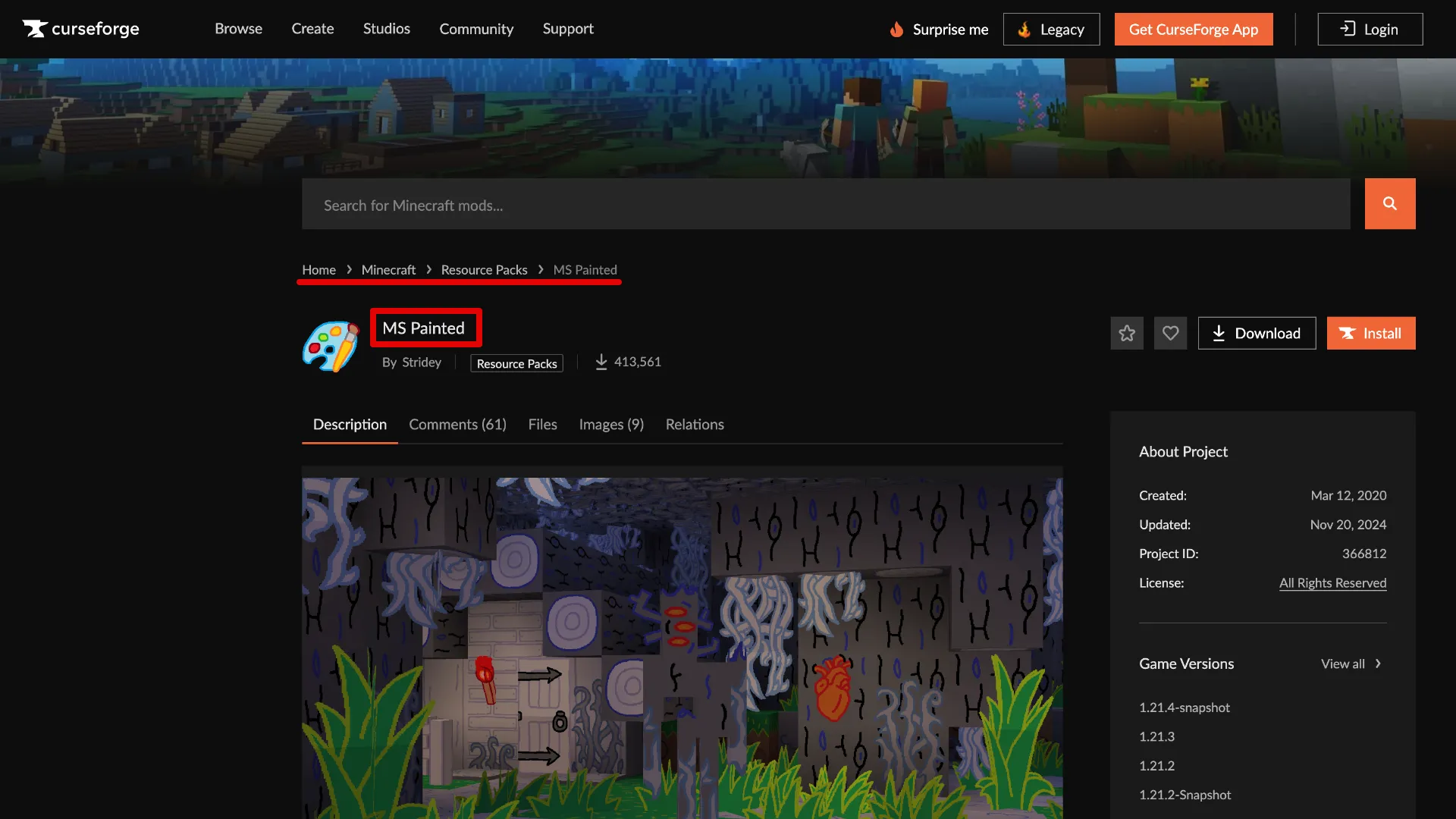Select the Comments 61 tab

[x=457, y=424]
